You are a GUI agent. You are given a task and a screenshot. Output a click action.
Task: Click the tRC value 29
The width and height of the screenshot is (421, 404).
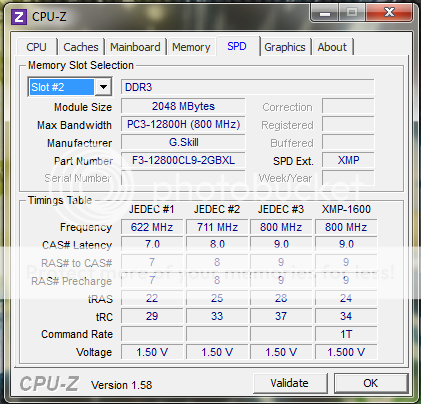152,316
